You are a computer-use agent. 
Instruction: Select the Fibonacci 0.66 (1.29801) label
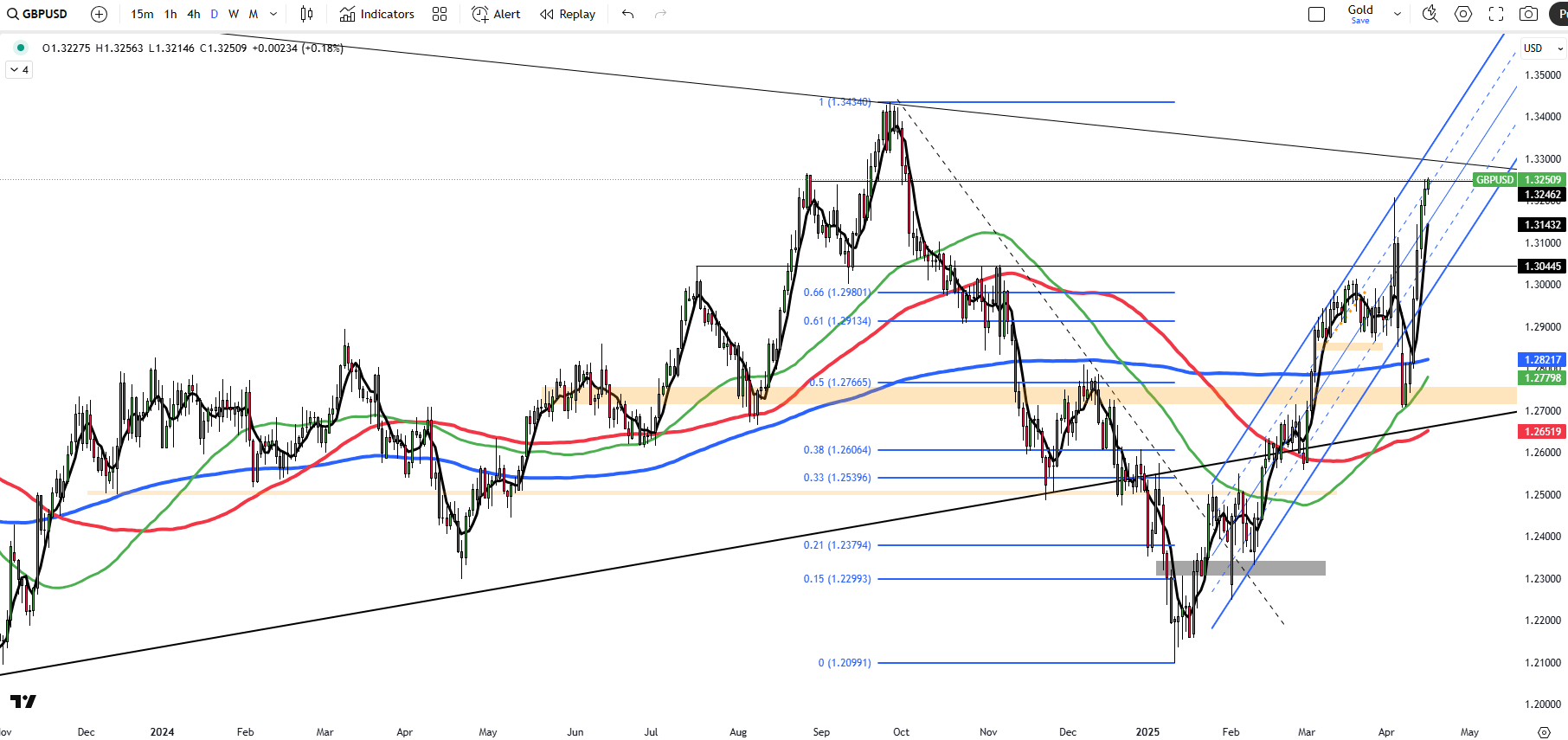point(837,293)
